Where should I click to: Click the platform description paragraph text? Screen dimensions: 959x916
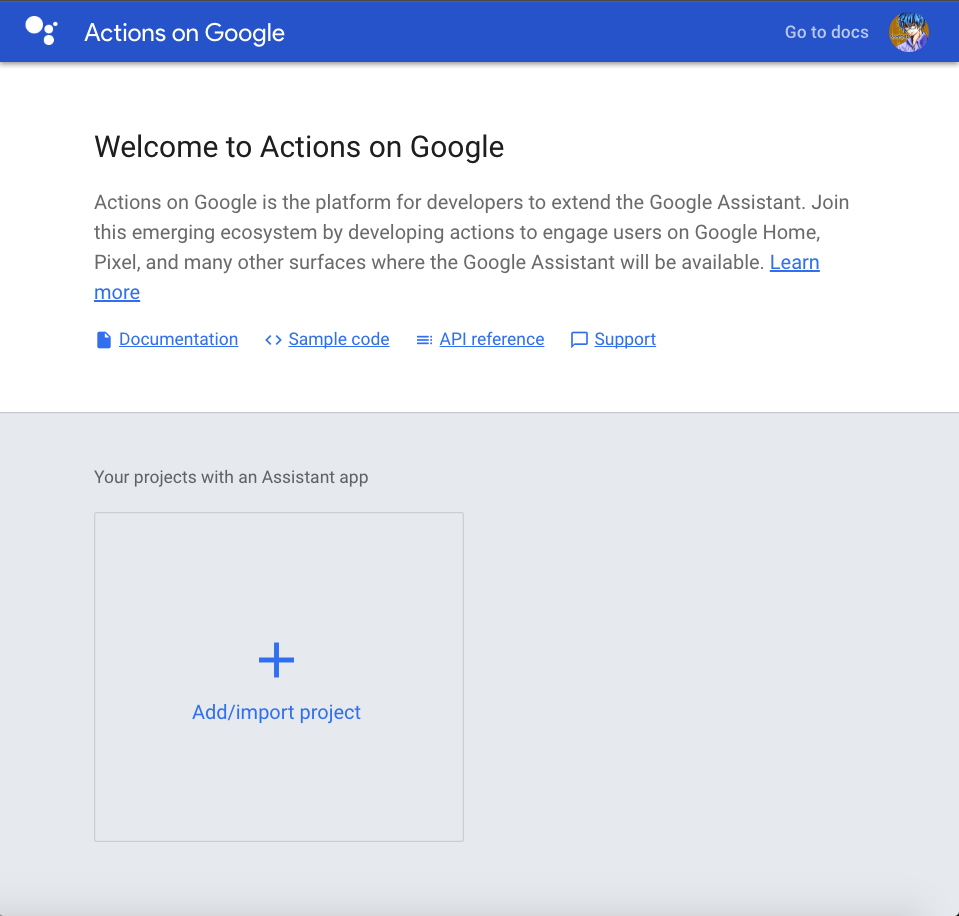pos(471,232)
